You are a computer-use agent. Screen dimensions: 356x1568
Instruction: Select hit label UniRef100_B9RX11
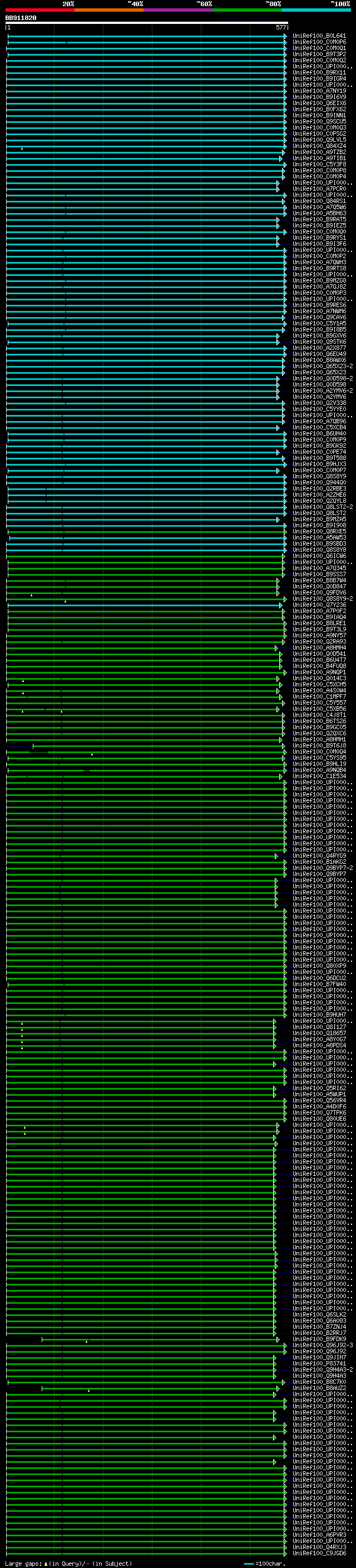319,72
